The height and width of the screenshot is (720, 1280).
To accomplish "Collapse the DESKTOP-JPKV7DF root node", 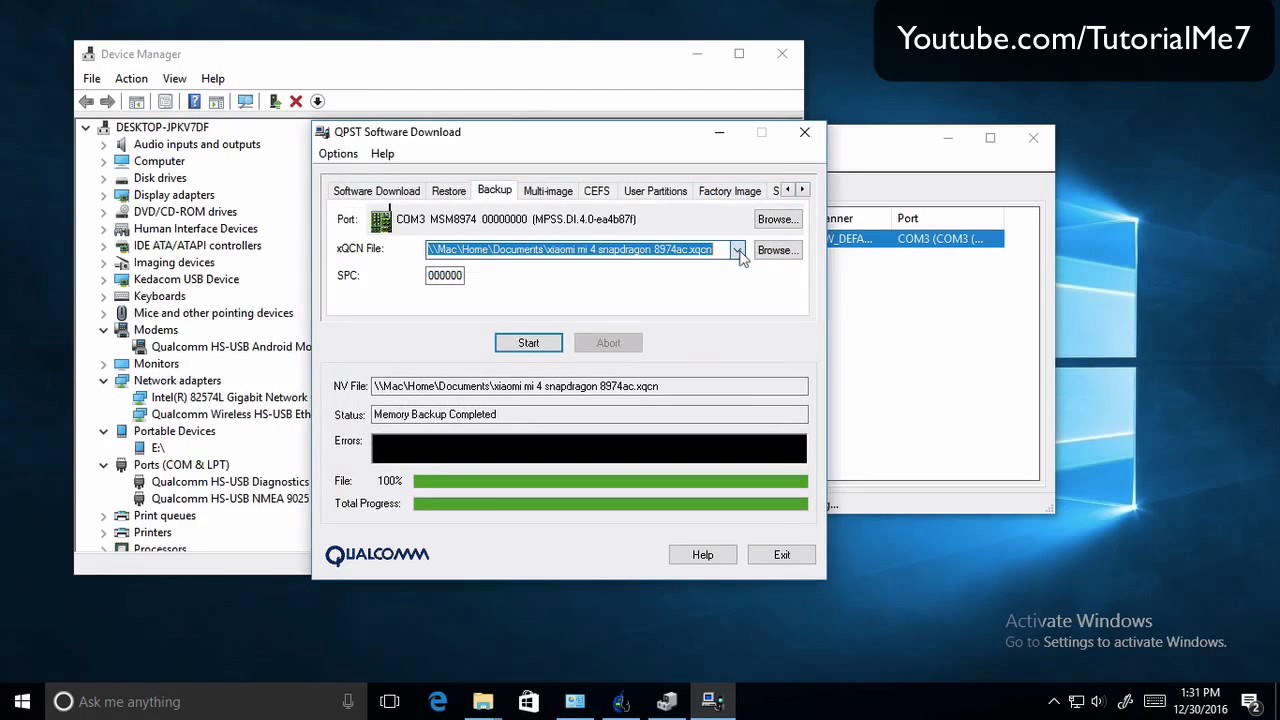I will 85,127.
